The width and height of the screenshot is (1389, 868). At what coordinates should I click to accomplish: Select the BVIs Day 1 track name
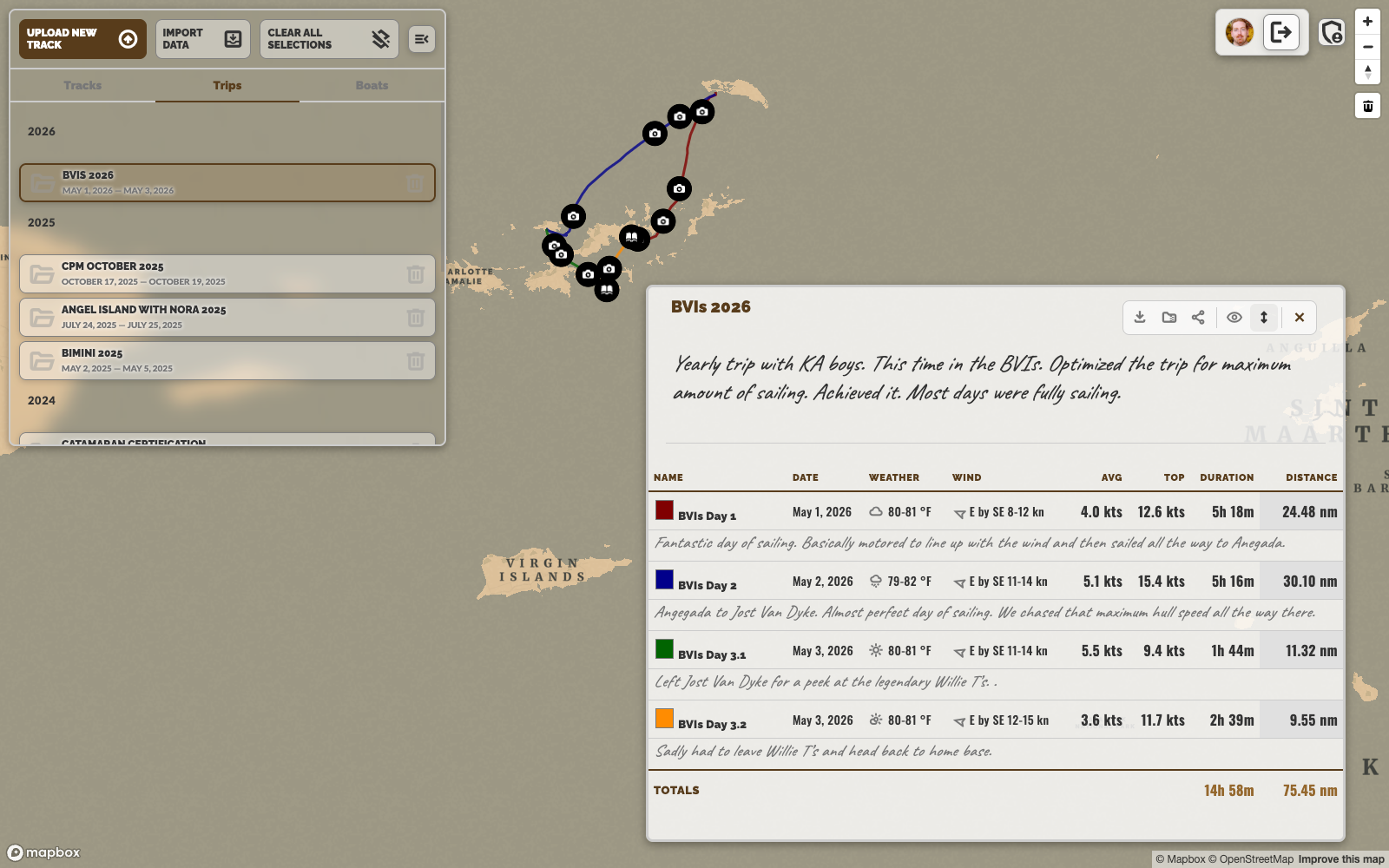tap(707, 516)
